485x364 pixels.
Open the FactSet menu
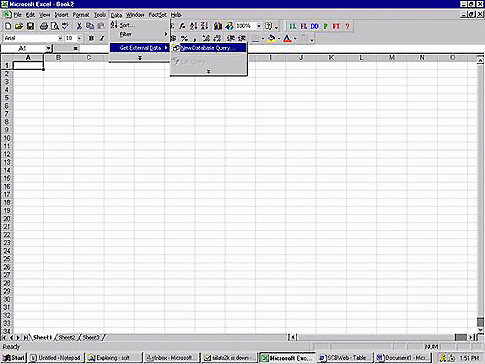point(157,15)
